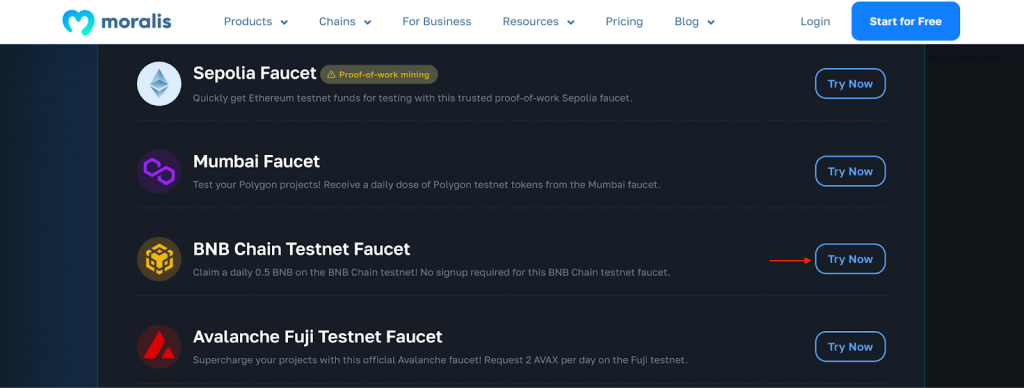Click the Moralis logo icon
The width and height of the screenshot is (1024, 388).
(78, 22)
